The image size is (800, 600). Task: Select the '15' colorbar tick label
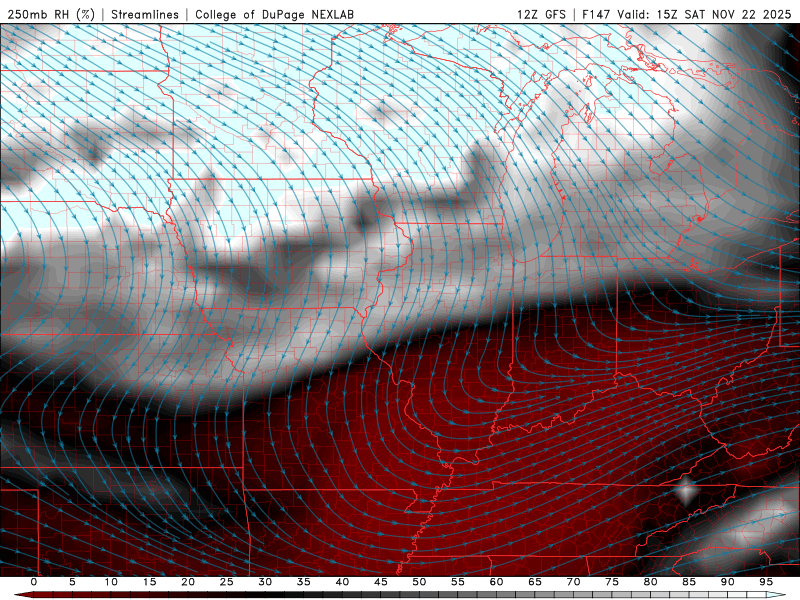coord(149,582)
